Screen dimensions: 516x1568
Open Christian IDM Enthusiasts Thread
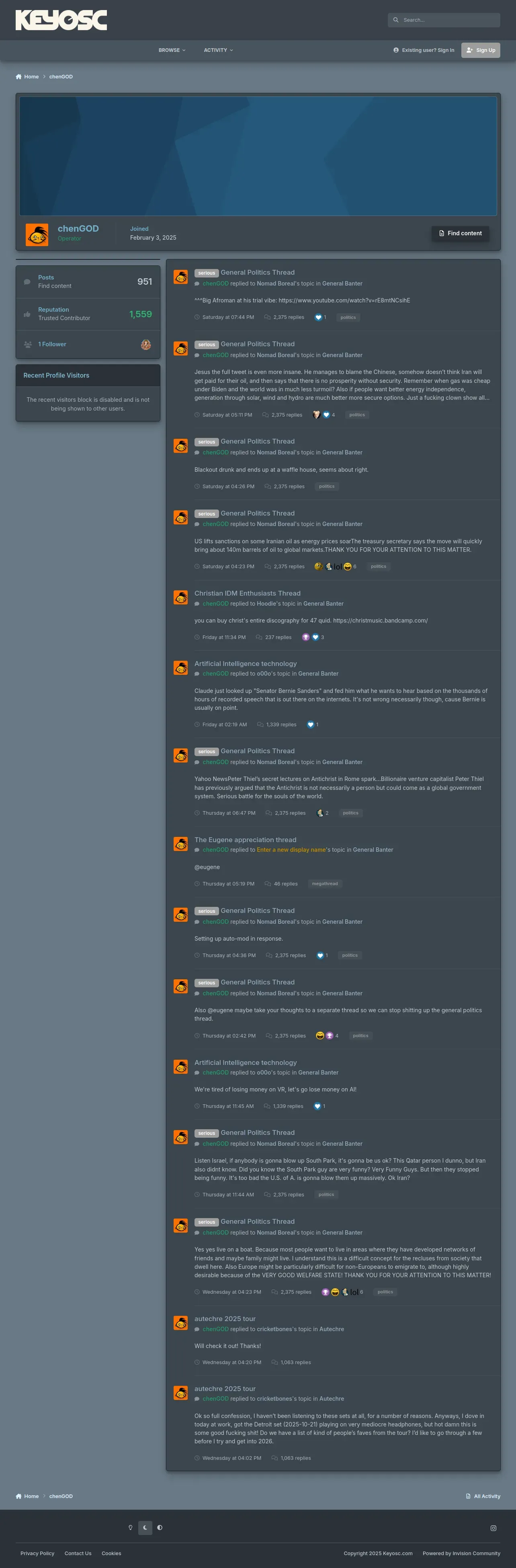(247, 593)
